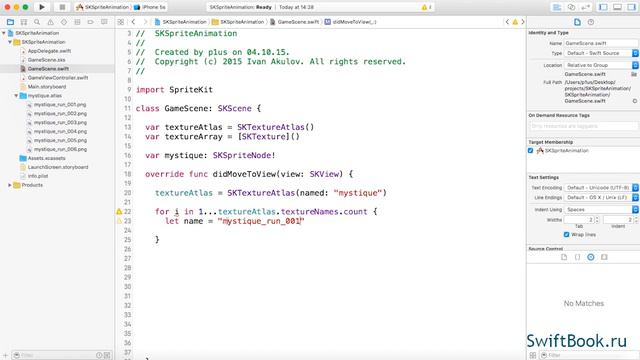Click the jump bar GameScene.swift segment
The height and width of the screenshot is (360, 640).
click(x=295, y=22)
